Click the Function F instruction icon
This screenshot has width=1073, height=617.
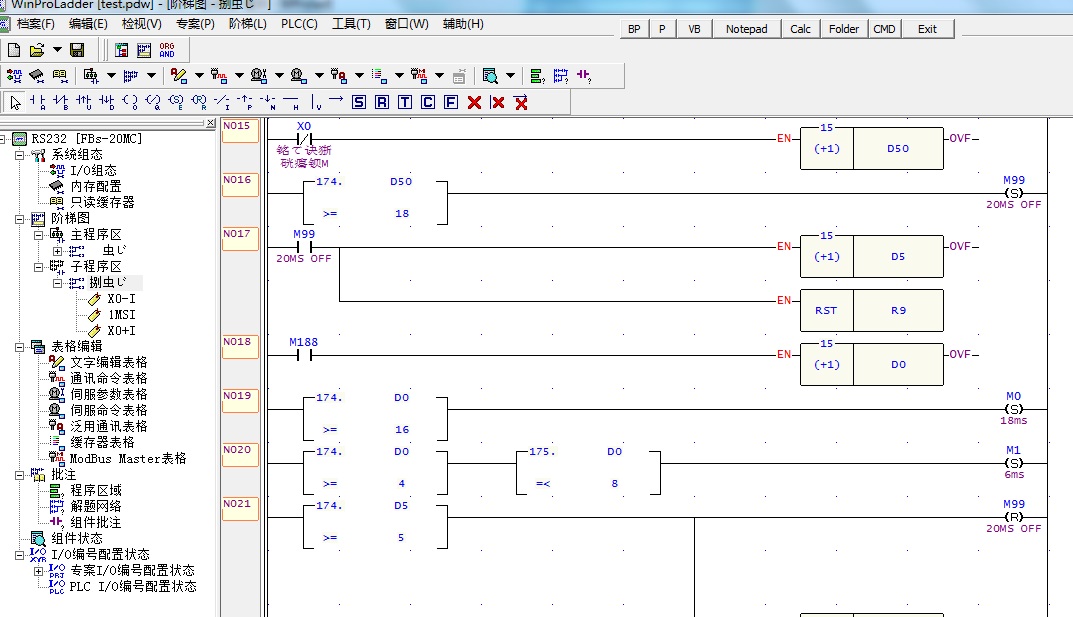coord(451,102)
